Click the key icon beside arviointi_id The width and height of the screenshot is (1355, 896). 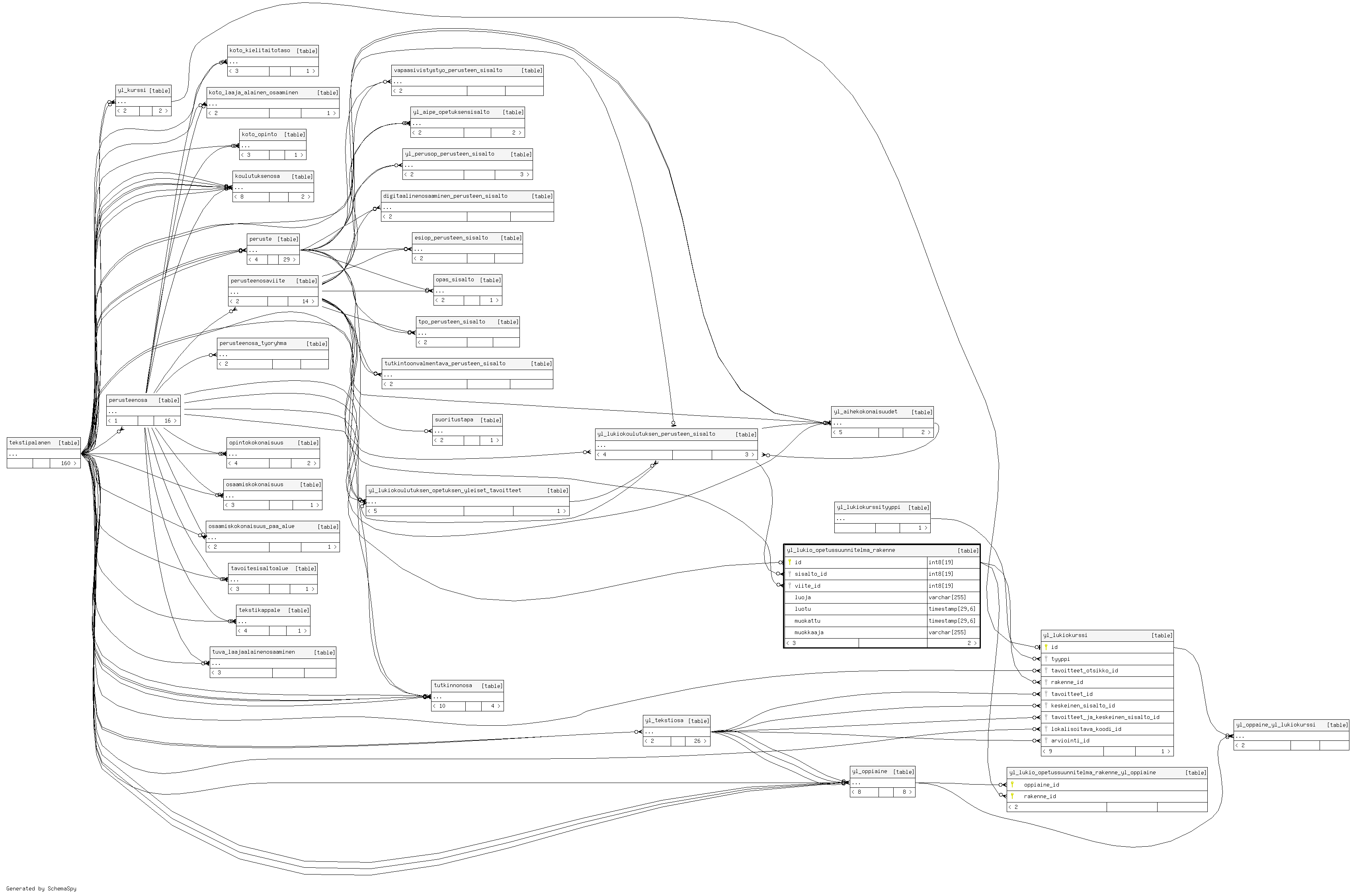tap(1046, 740)
